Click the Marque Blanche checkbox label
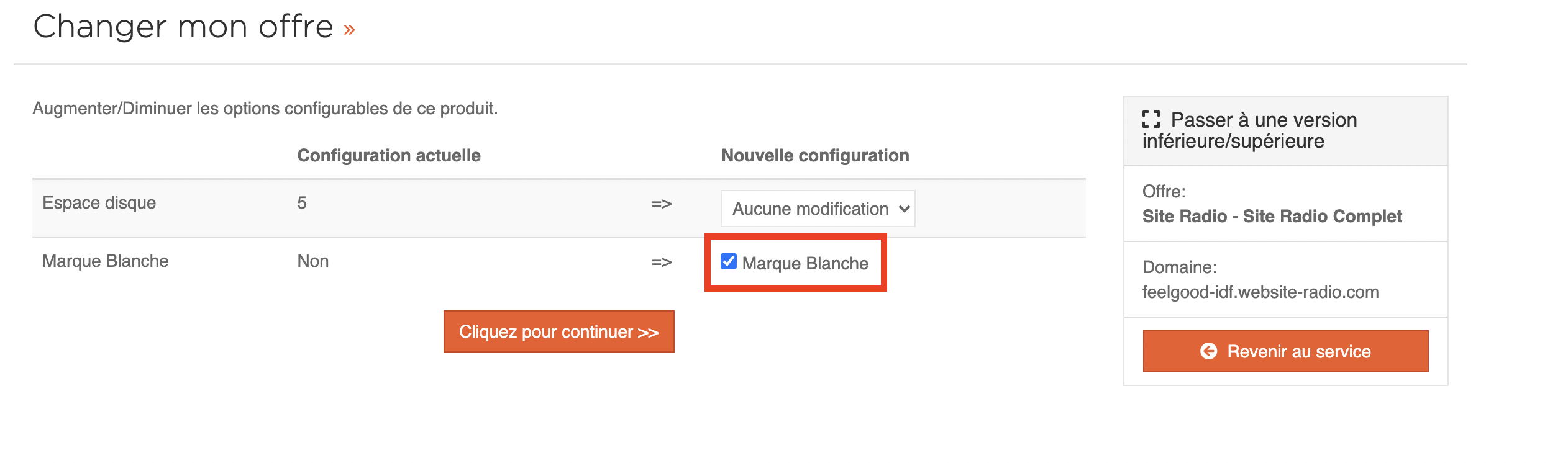 pyautogui.click(x=805, y=263)
